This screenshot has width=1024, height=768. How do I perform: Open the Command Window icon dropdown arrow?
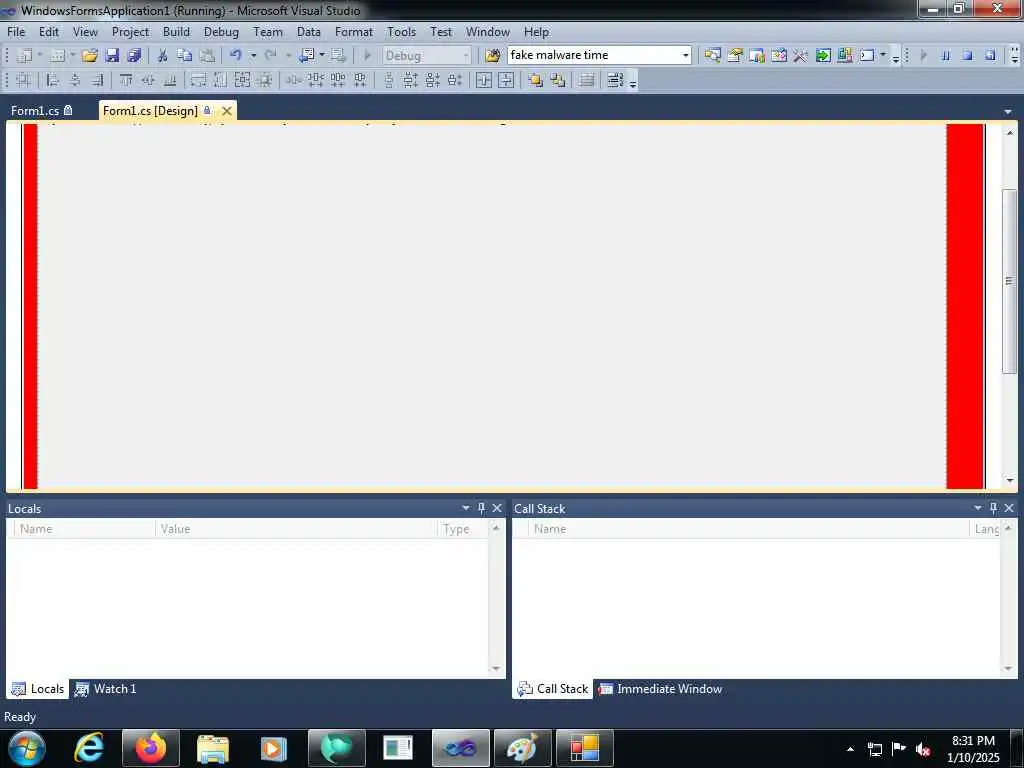click(883, 56)
